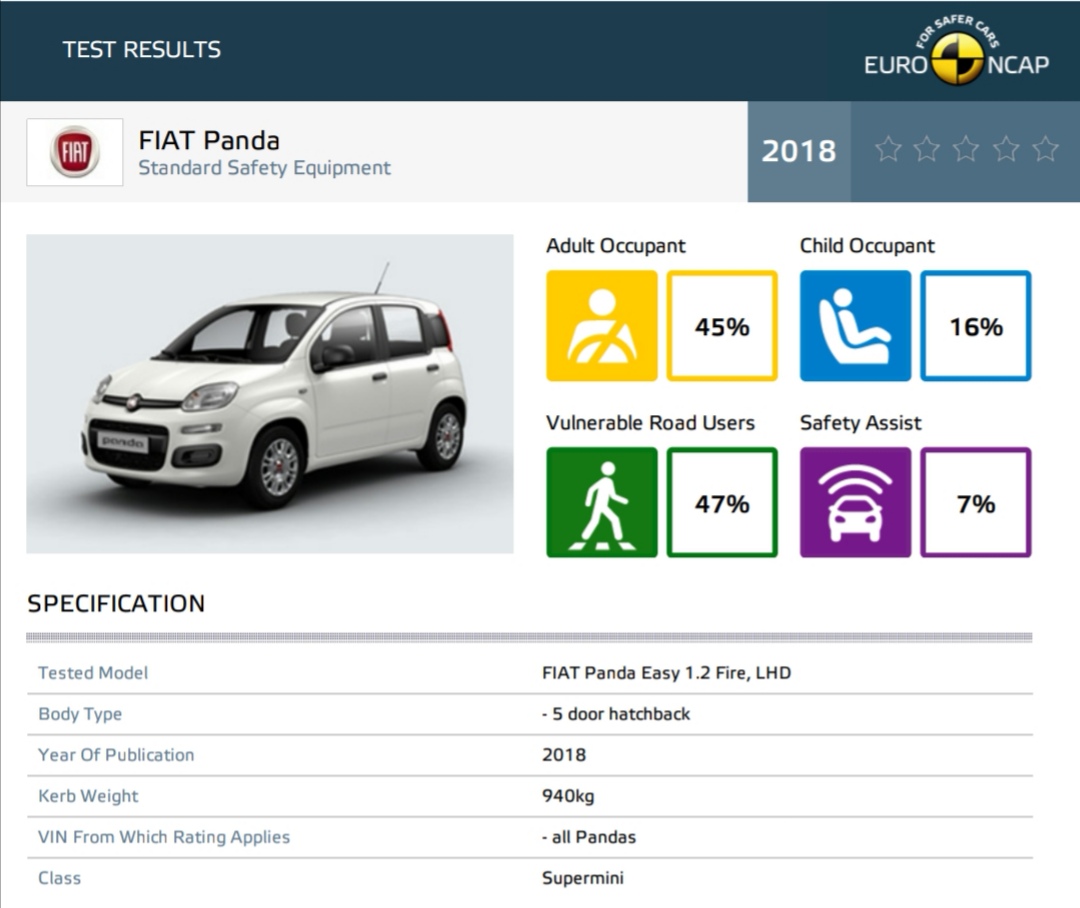Click the 2018 year badge
The height and width of the screenshot is (908, 1080).
[799, 152]
